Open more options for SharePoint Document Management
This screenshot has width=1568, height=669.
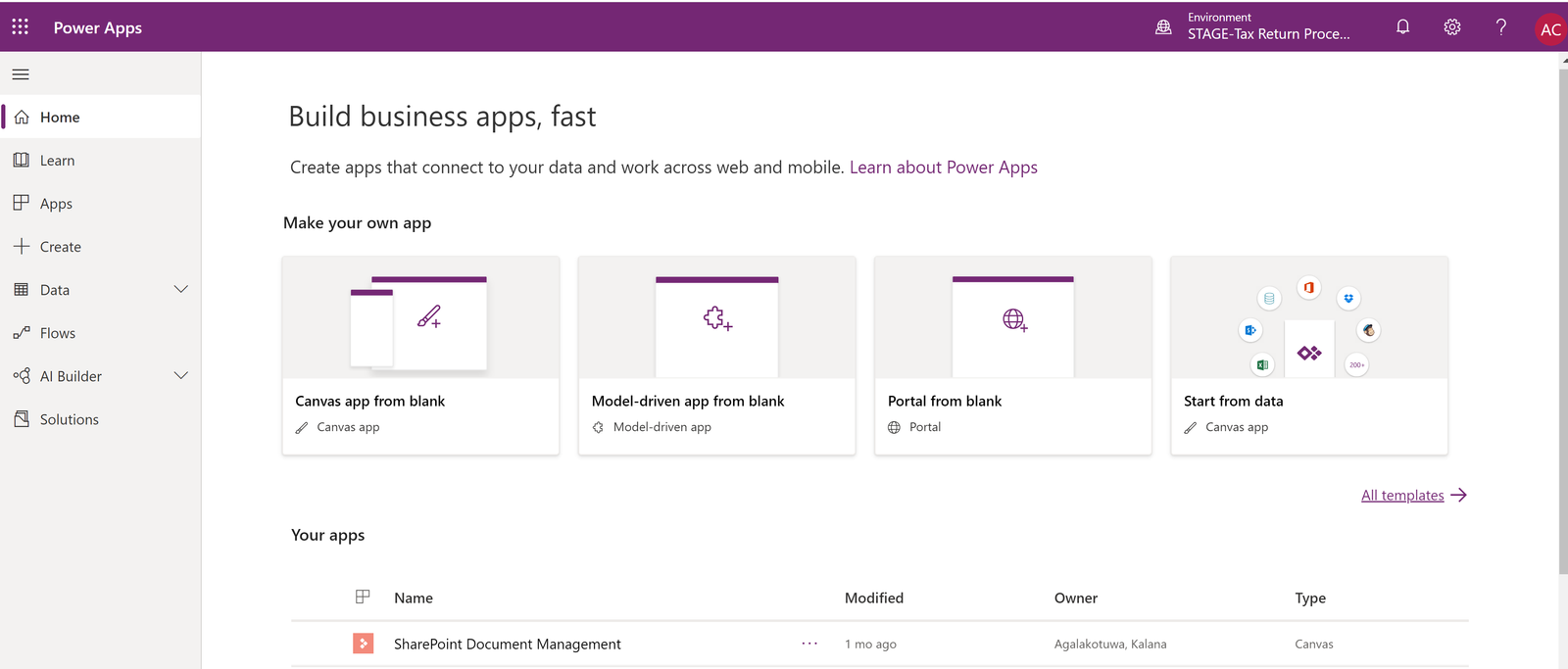[809, 644]
